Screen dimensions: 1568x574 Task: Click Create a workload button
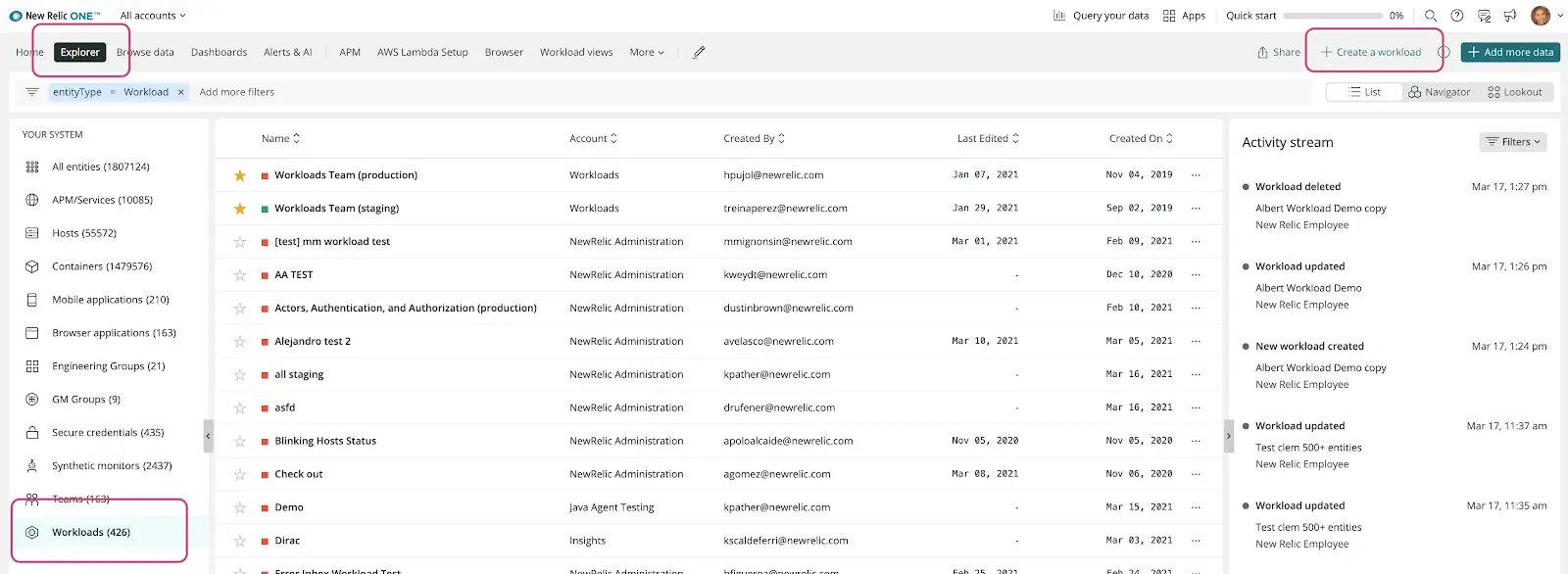coord(1371,52)
